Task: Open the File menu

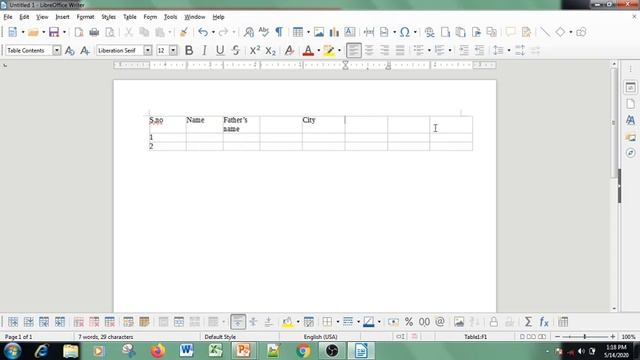Action: point(8,17)
